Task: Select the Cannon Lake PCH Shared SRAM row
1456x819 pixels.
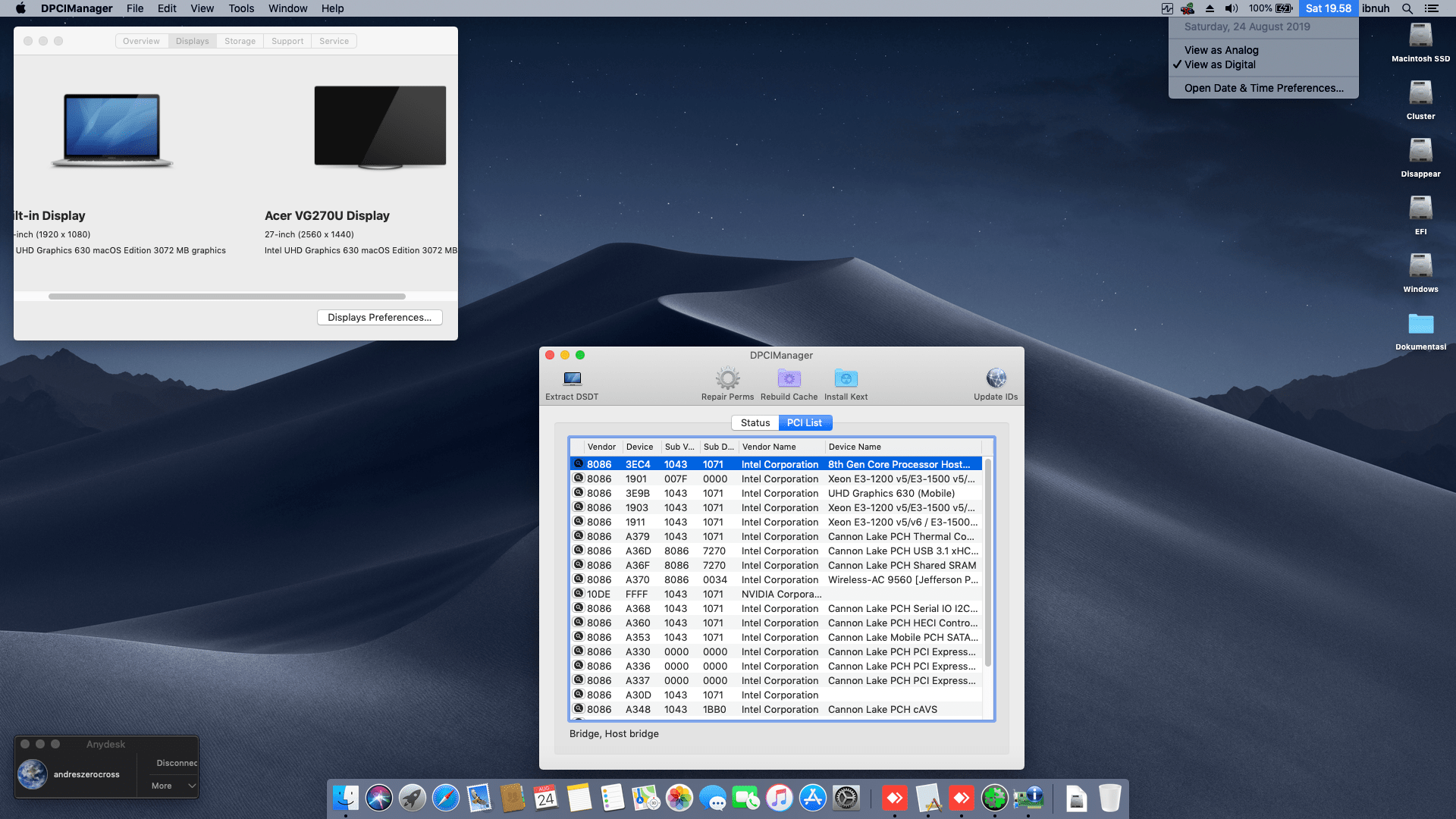Action: click(776, 566)
